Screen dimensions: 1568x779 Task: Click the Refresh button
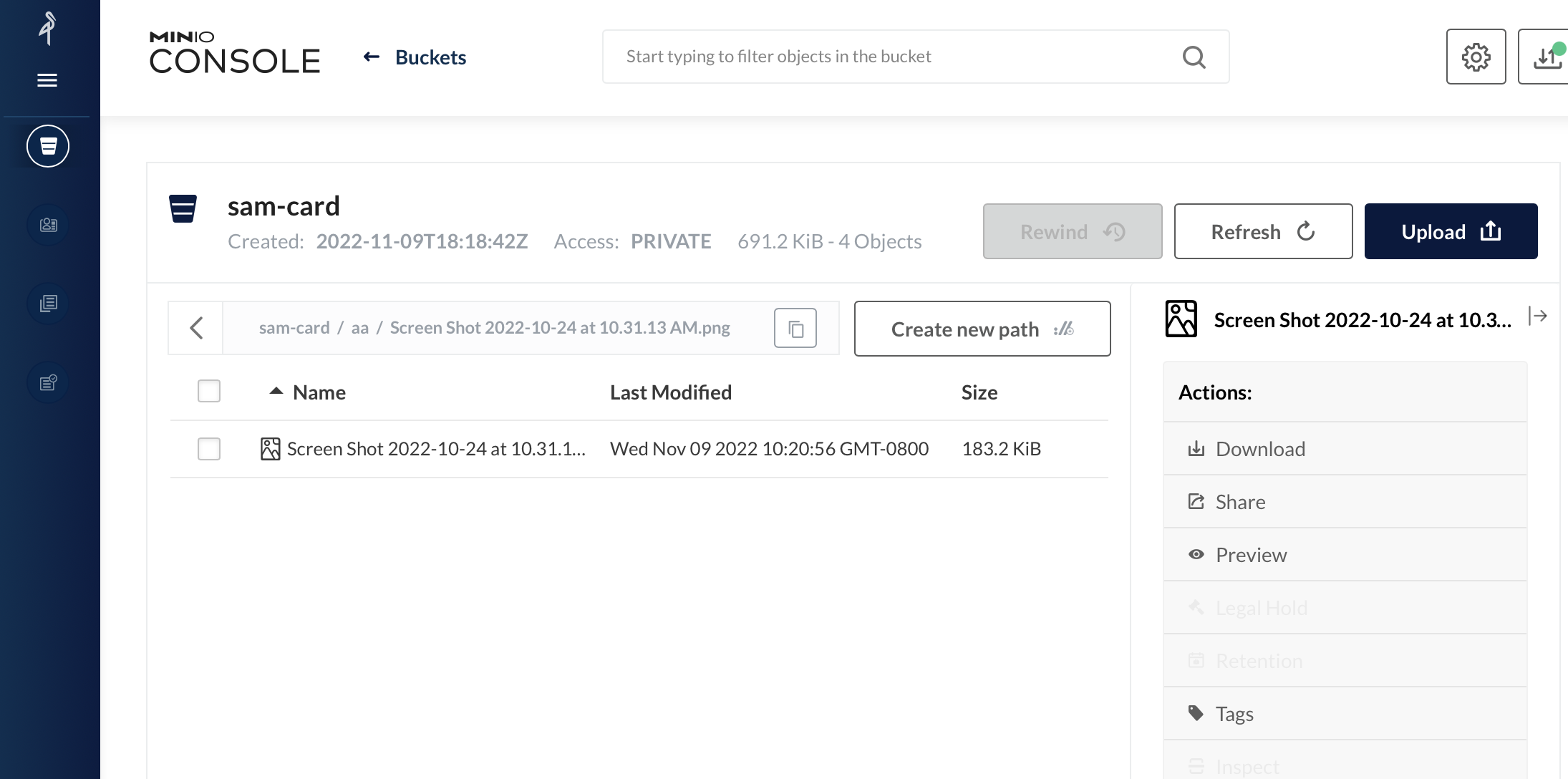(1263, 231)
